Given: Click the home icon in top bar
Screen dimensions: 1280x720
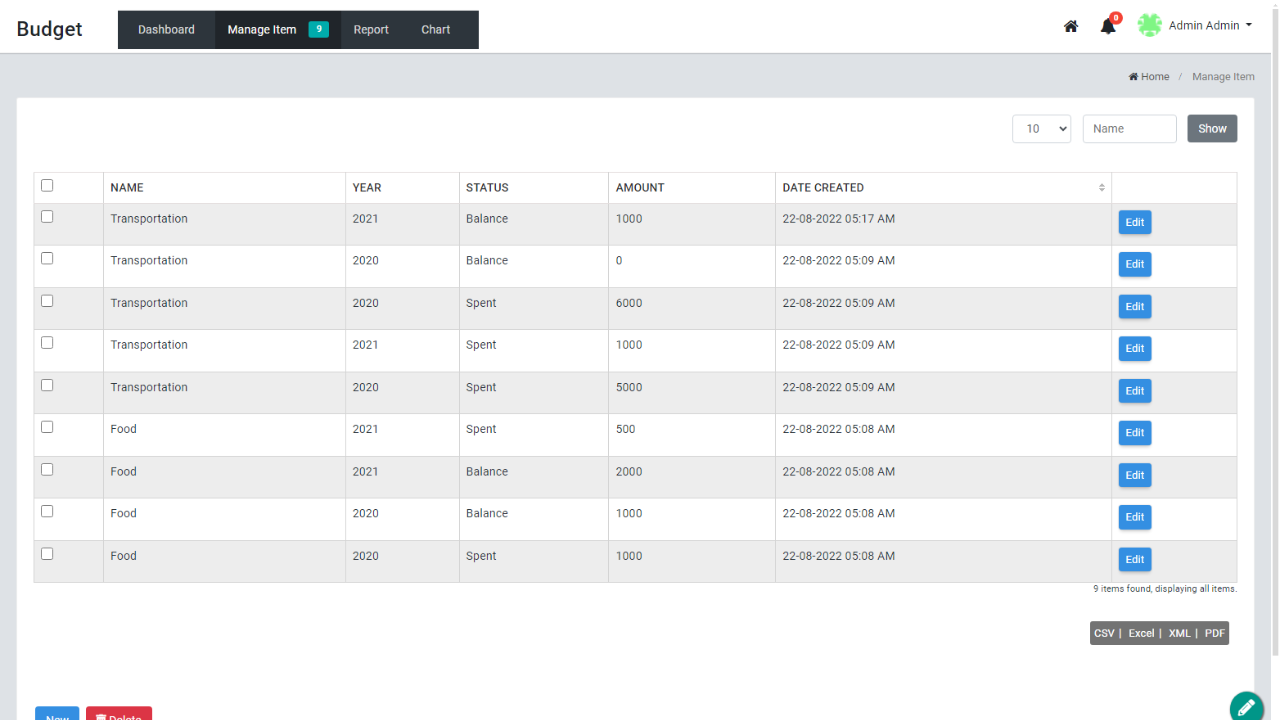Looking at the screenshot, I should 1071,27.
